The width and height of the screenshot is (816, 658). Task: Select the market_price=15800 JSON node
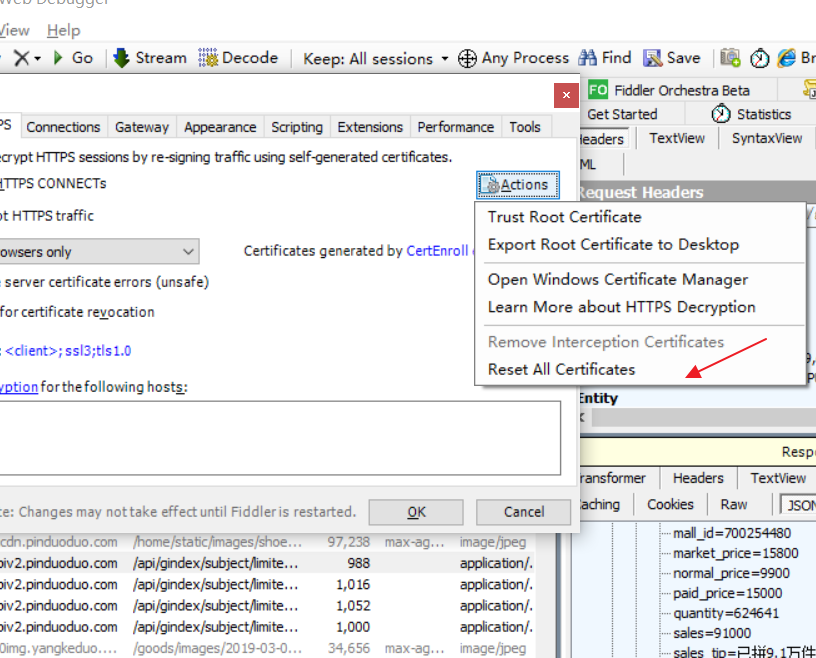(735, 553)
